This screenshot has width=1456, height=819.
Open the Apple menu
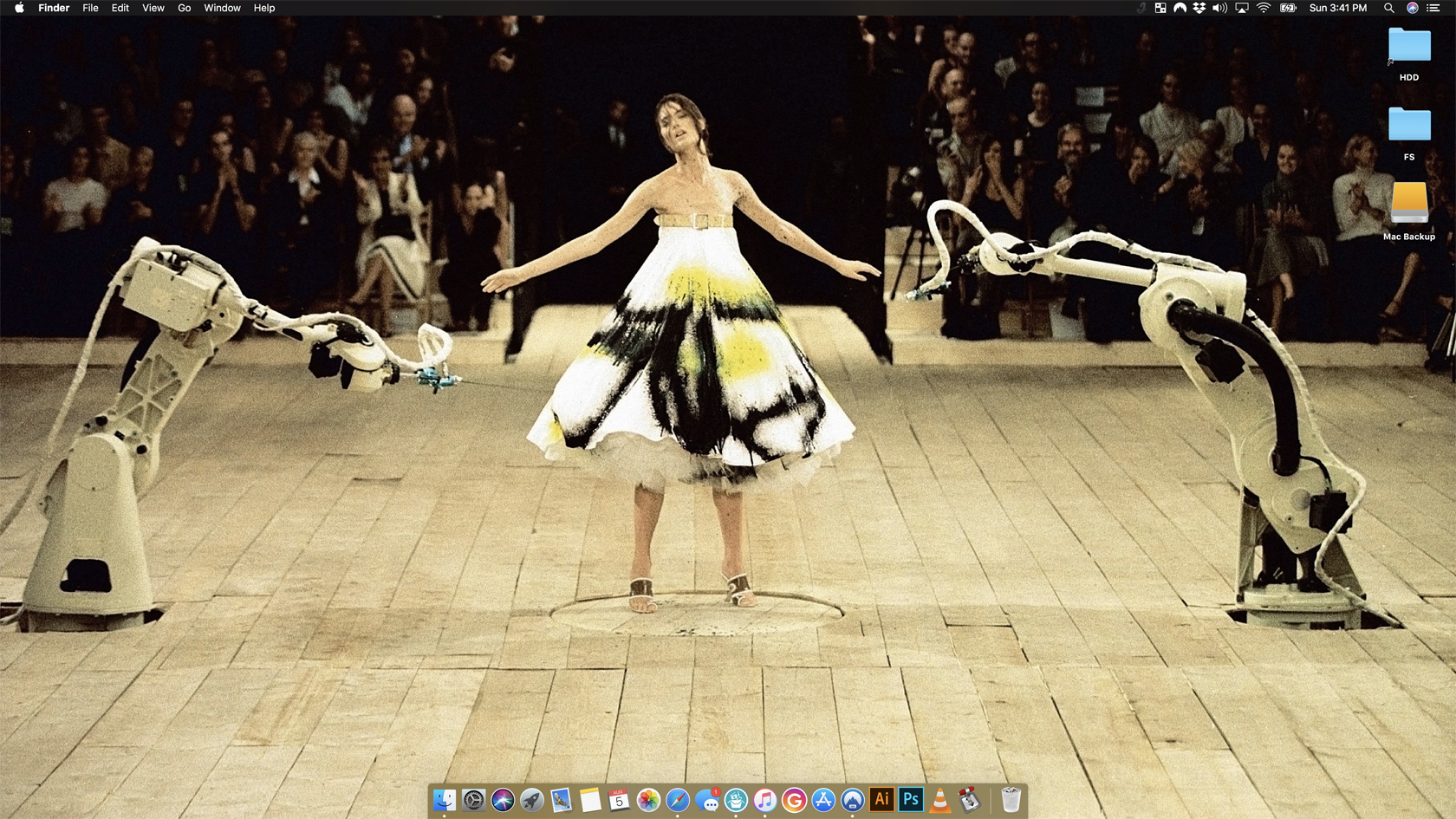pos(19,8)
